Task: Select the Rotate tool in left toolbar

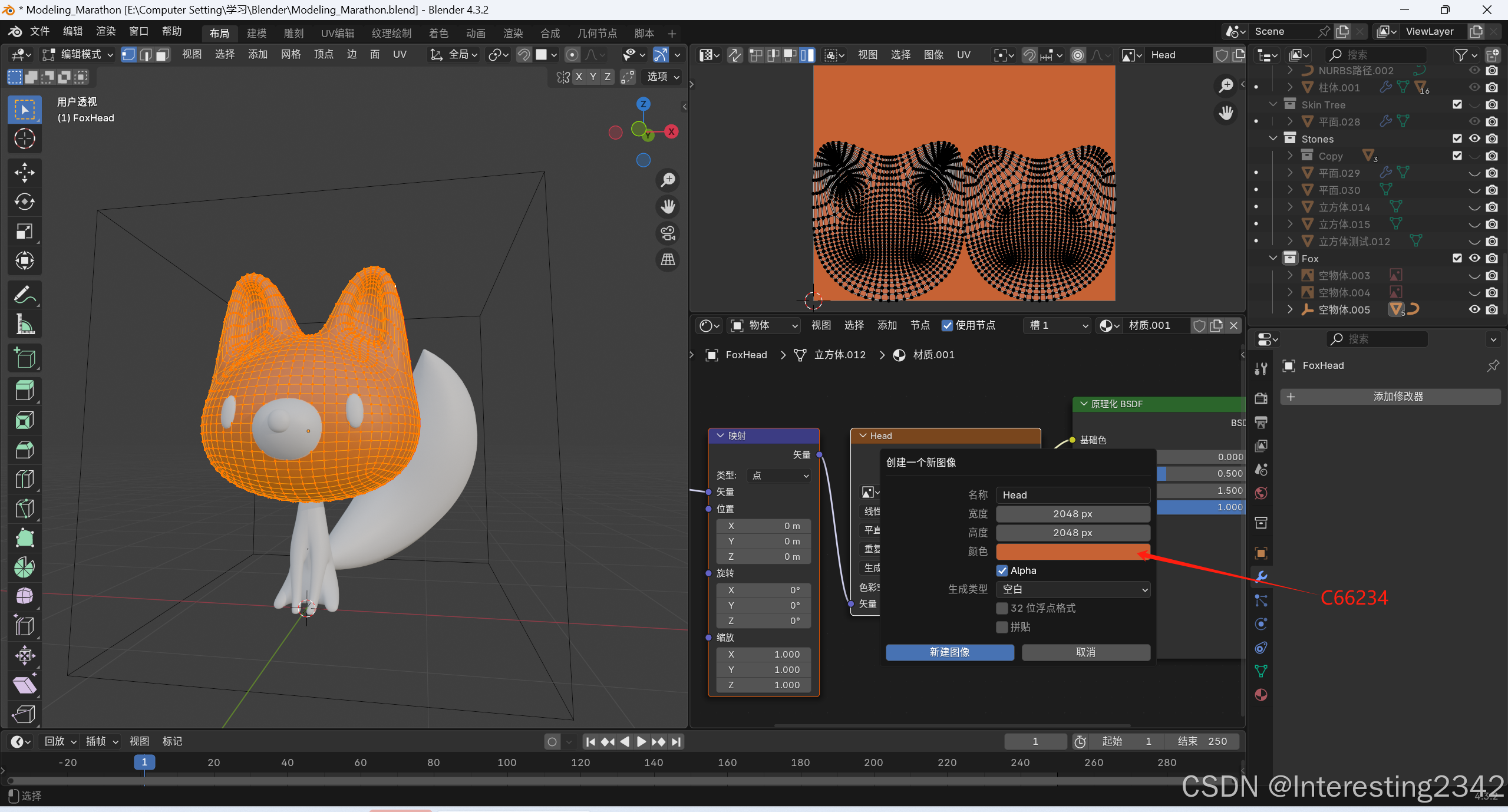Action: point(24,202)
